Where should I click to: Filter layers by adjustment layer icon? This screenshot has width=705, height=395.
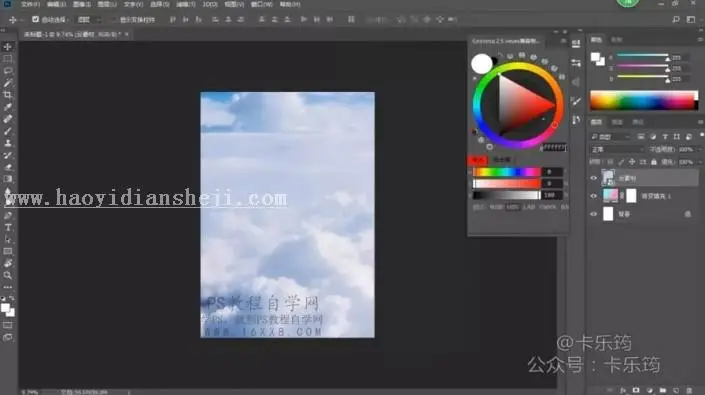pos(653,137)
